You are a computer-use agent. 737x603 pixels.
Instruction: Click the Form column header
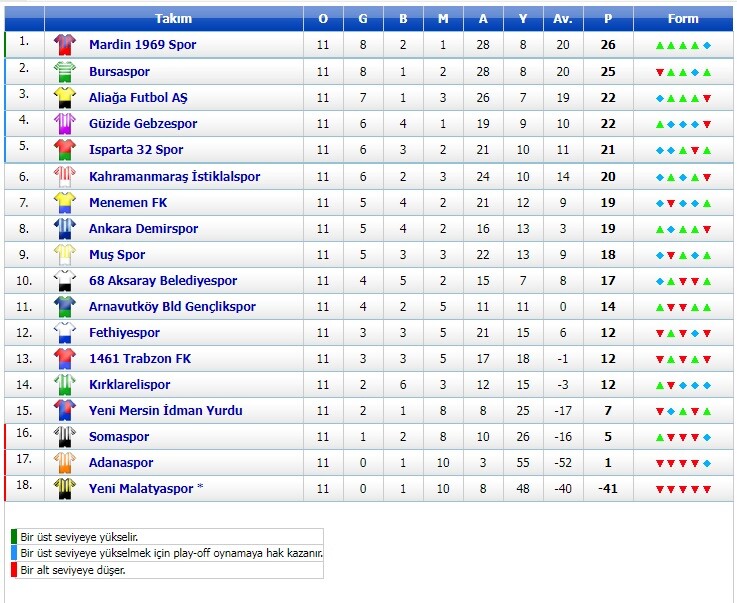pos(683,19)
